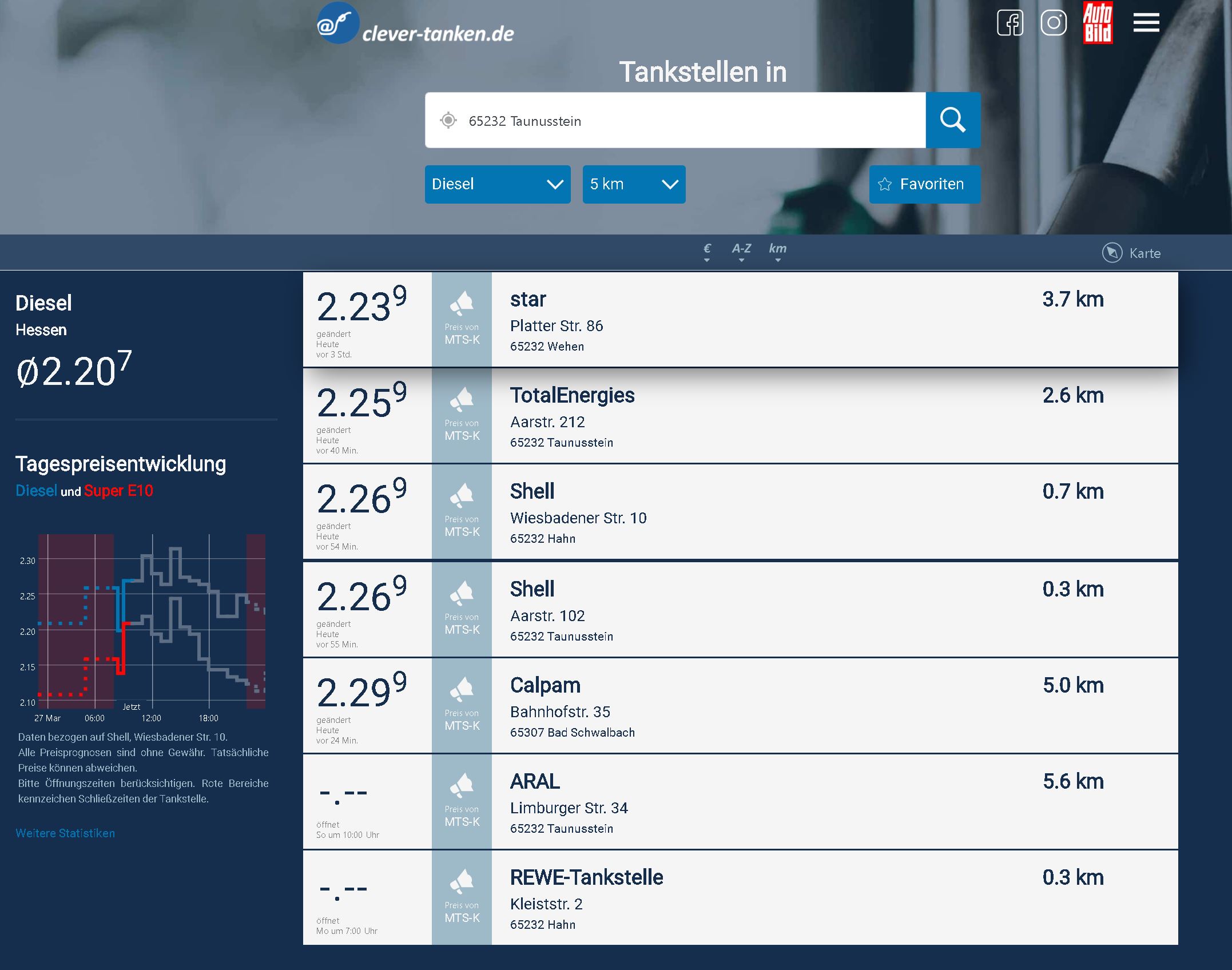Click the 65232 Taunusstein search field

675,120
